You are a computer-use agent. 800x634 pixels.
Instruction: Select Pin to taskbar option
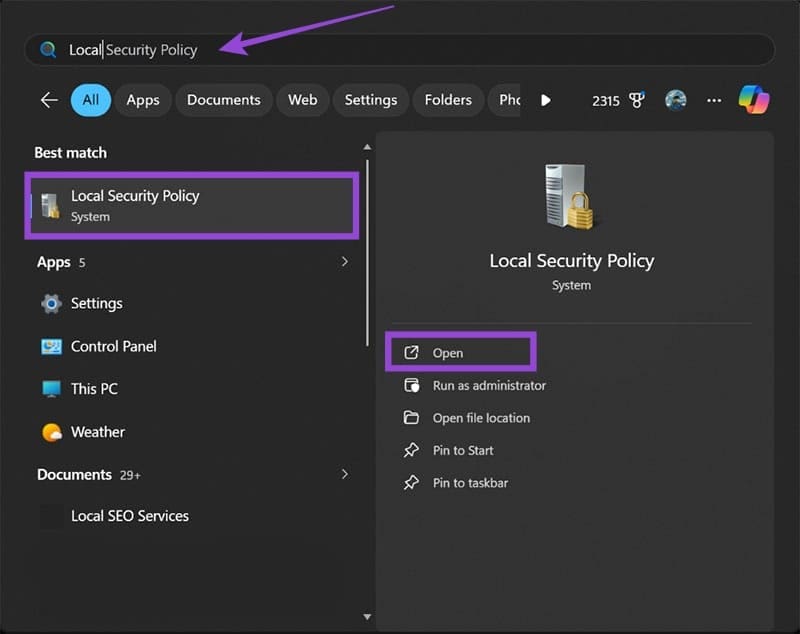tap(470, 483)
